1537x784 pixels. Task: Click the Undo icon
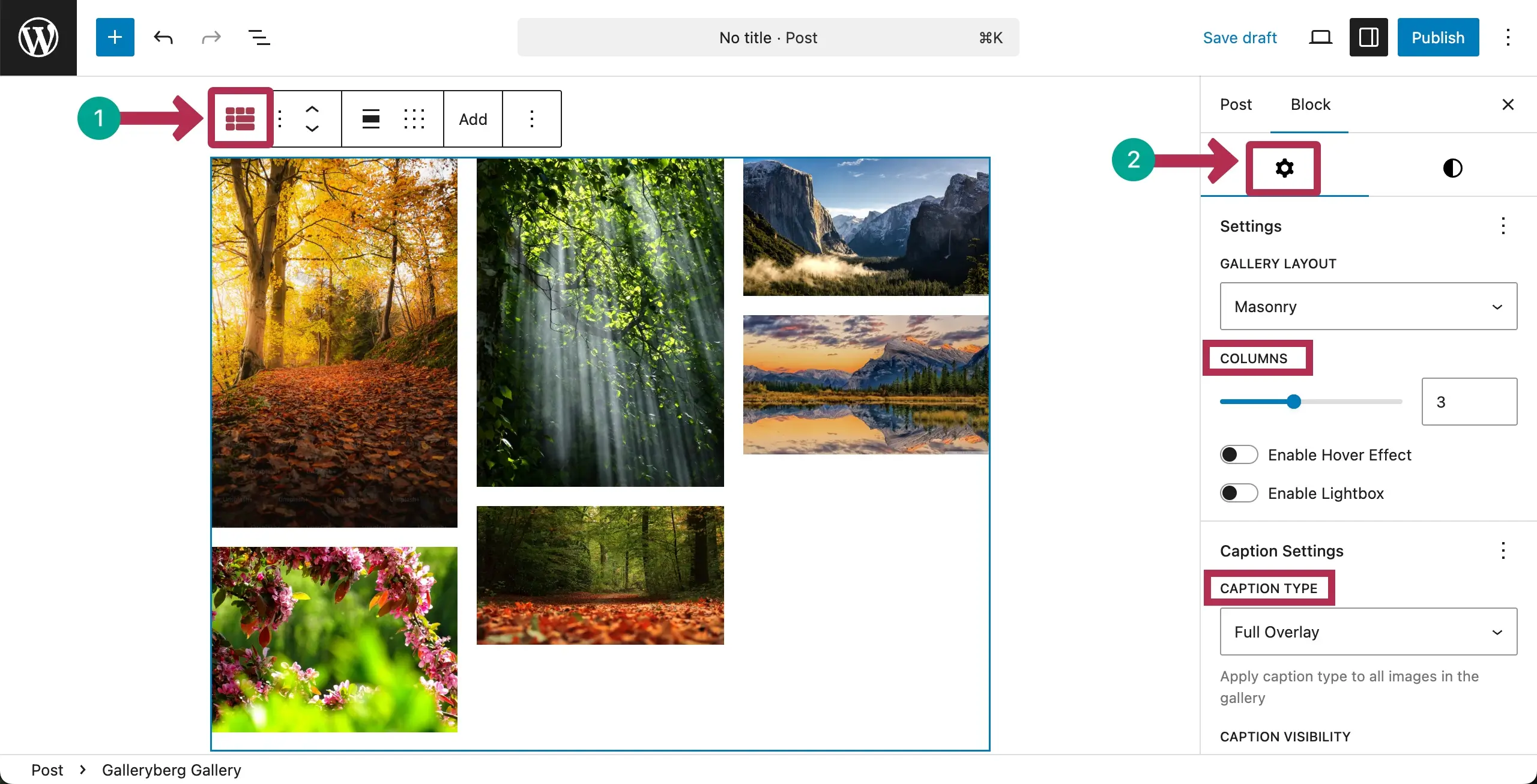(x=163, y=37)
